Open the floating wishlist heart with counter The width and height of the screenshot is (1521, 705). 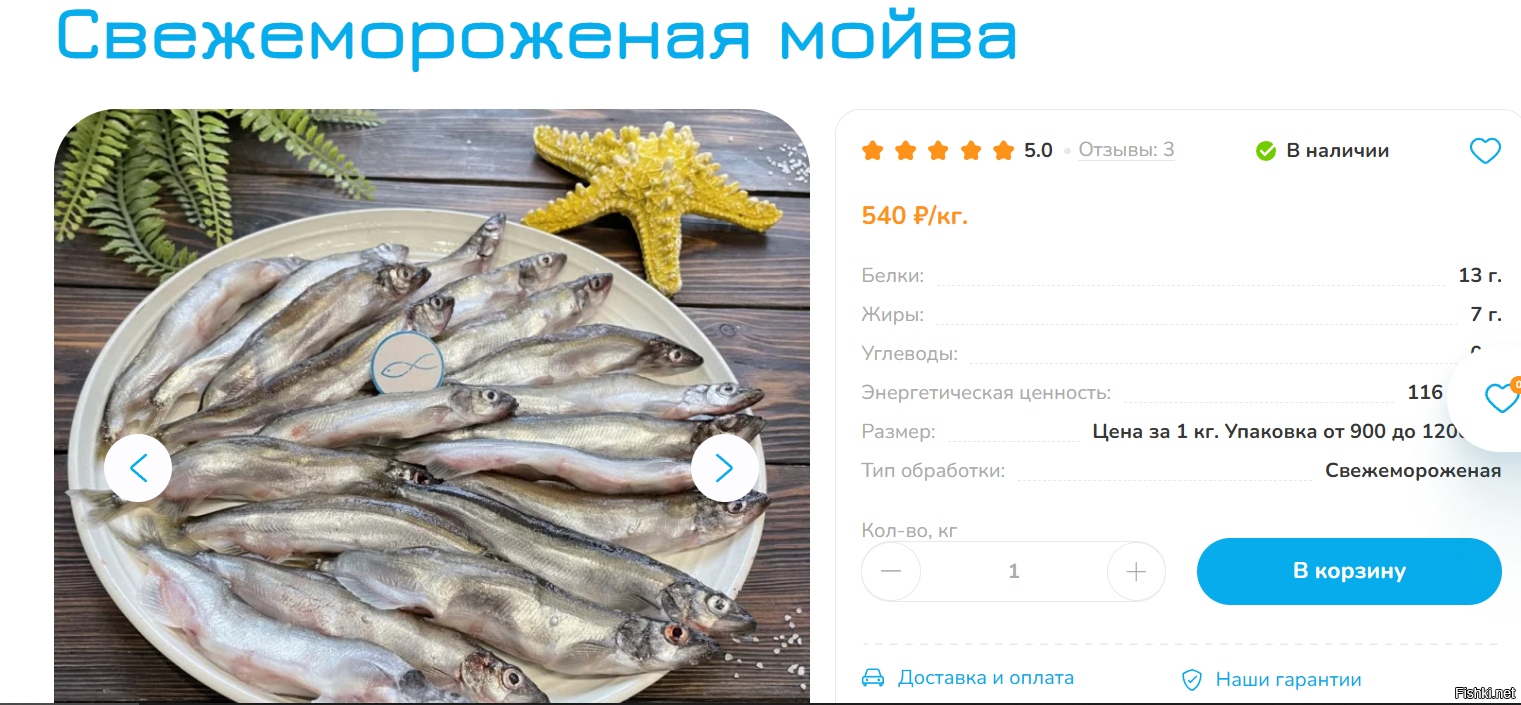(1500, 397)
